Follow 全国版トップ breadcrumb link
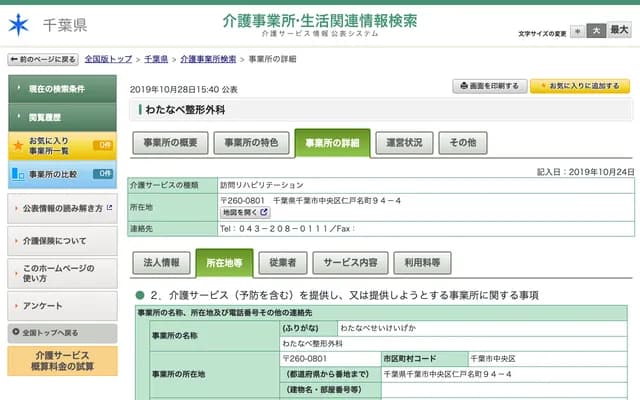Viewport: 640px width, 400px height. (x=108, y=59)
